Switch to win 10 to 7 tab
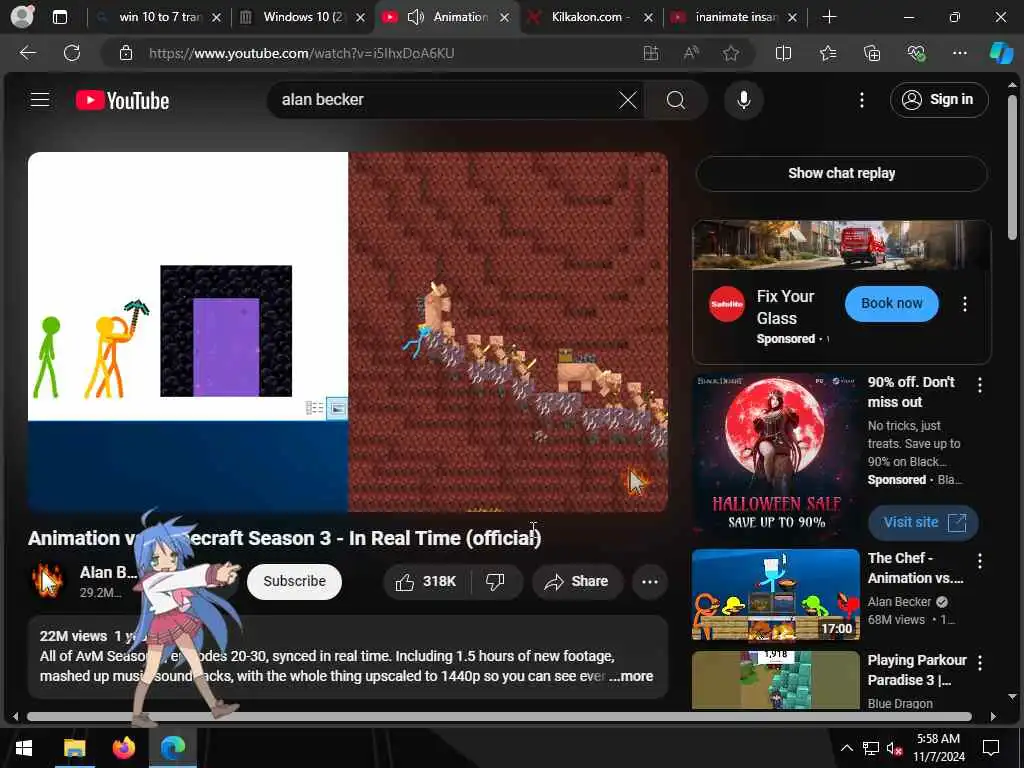 tap(160, 17)
